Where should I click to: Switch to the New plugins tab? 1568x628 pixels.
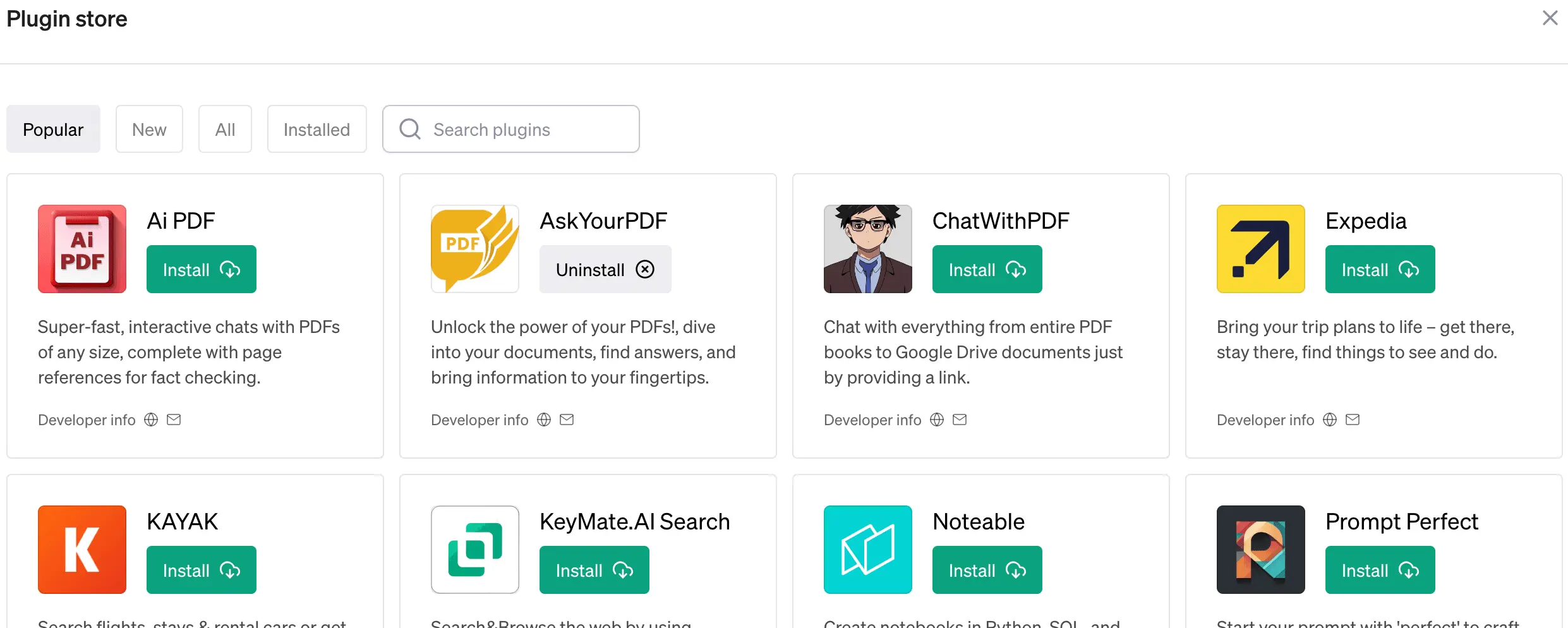pos(149,130)
